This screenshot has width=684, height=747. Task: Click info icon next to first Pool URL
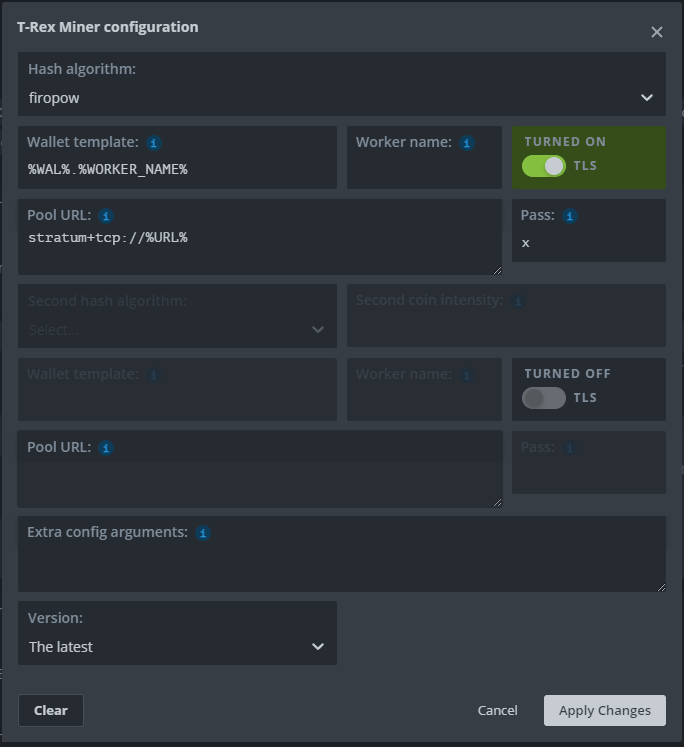tap(106, 216)
